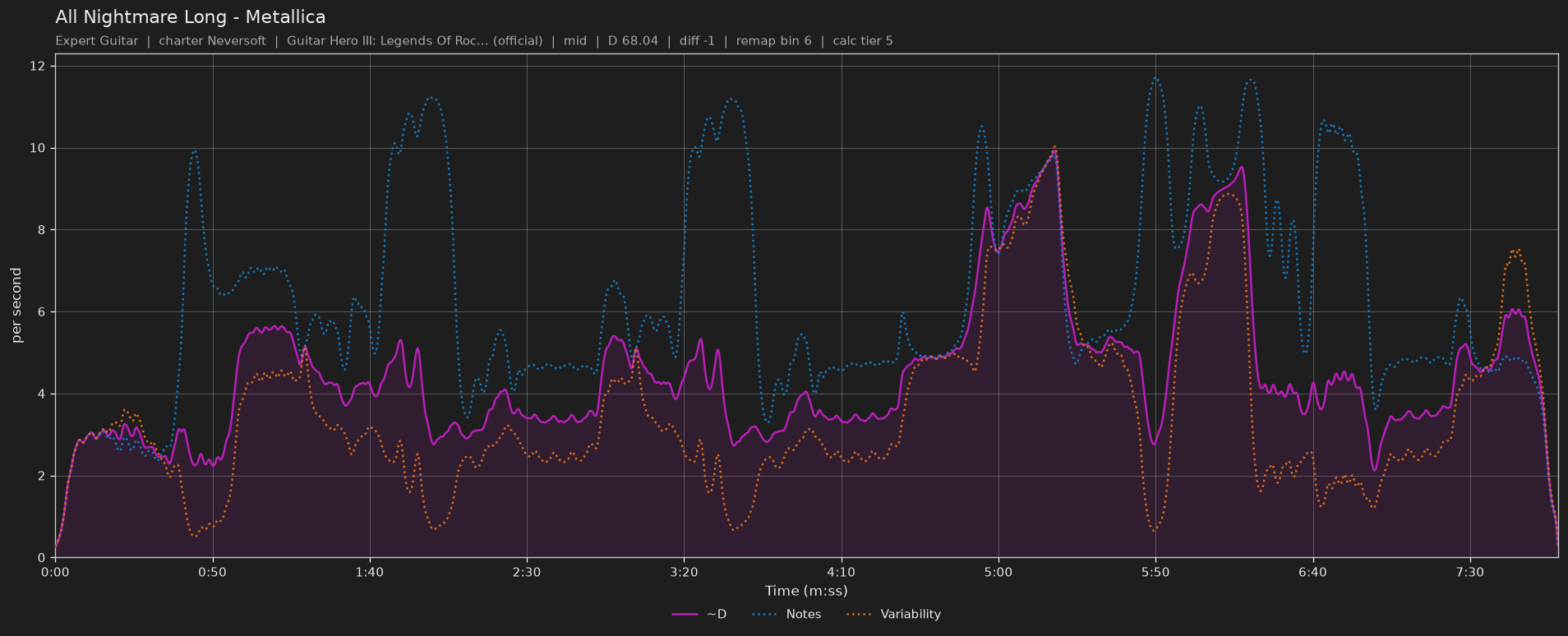Click the x-axis tick label "2:30"
Image resolution: width=1568 pixels, height=636 pixels.
(527, 572)
